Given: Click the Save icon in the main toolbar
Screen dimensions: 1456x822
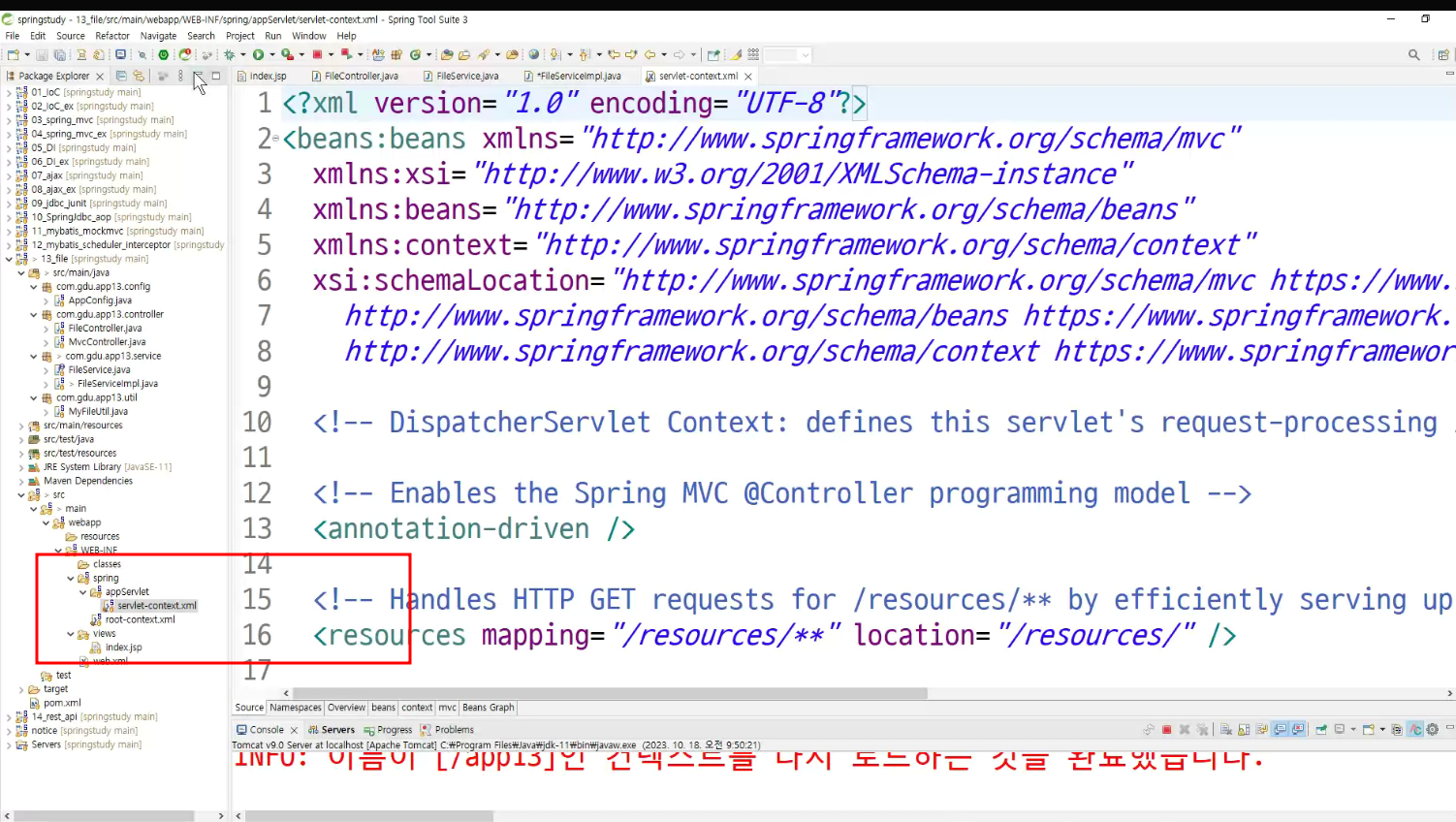Looking at the screenshot, I should 42,55.
